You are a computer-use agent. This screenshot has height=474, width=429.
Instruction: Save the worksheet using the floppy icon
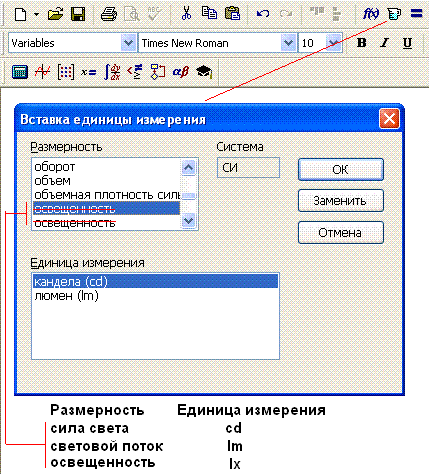78,14
